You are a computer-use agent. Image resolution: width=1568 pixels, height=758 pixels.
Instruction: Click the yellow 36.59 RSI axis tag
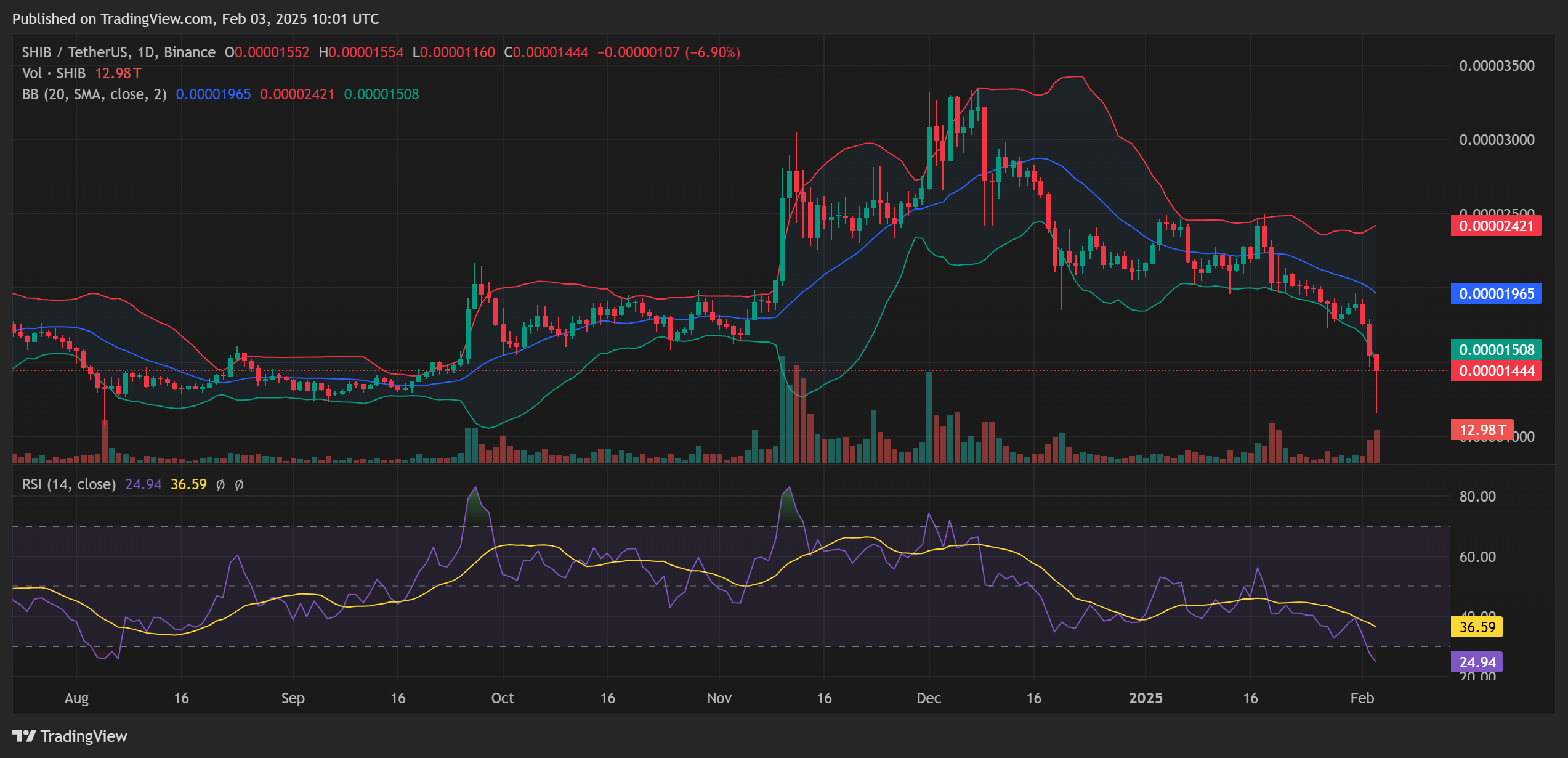pyautogui.click(x=1476, y=627)
